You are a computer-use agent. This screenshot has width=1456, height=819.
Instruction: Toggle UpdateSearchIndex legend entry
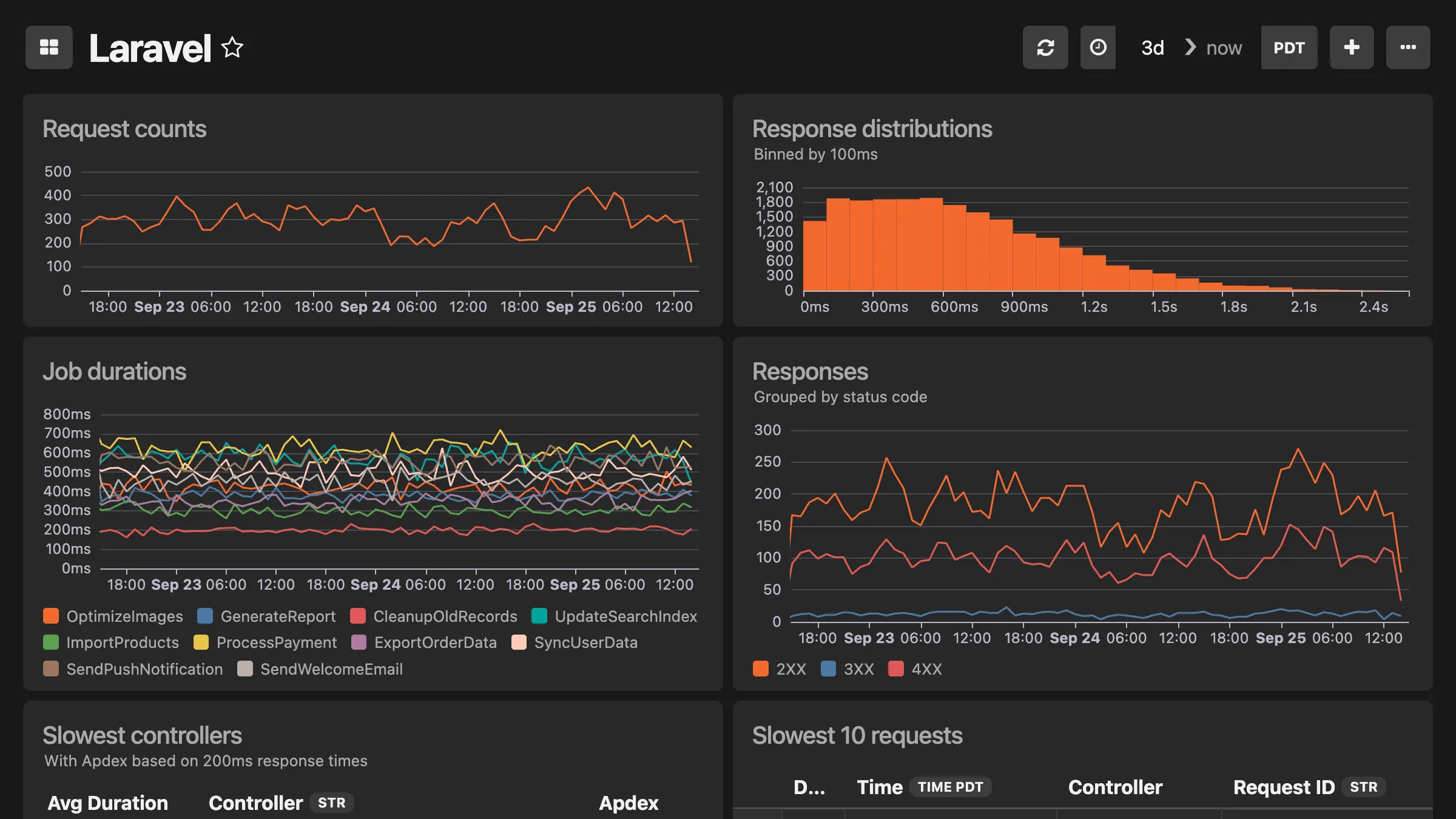pyautogui.click(x=615, y=616)
